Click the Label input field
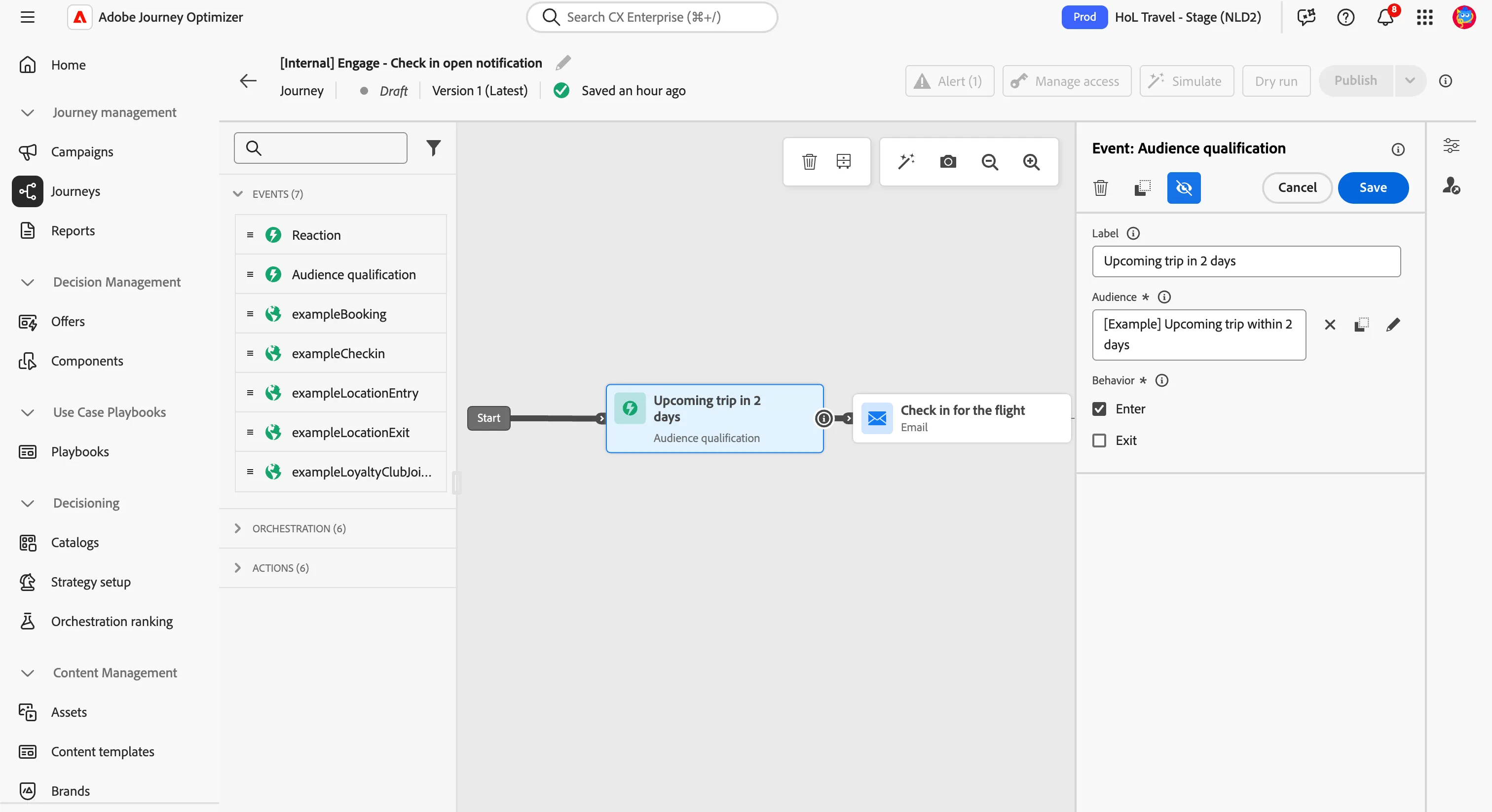1492x812 pixels. 1246,261
